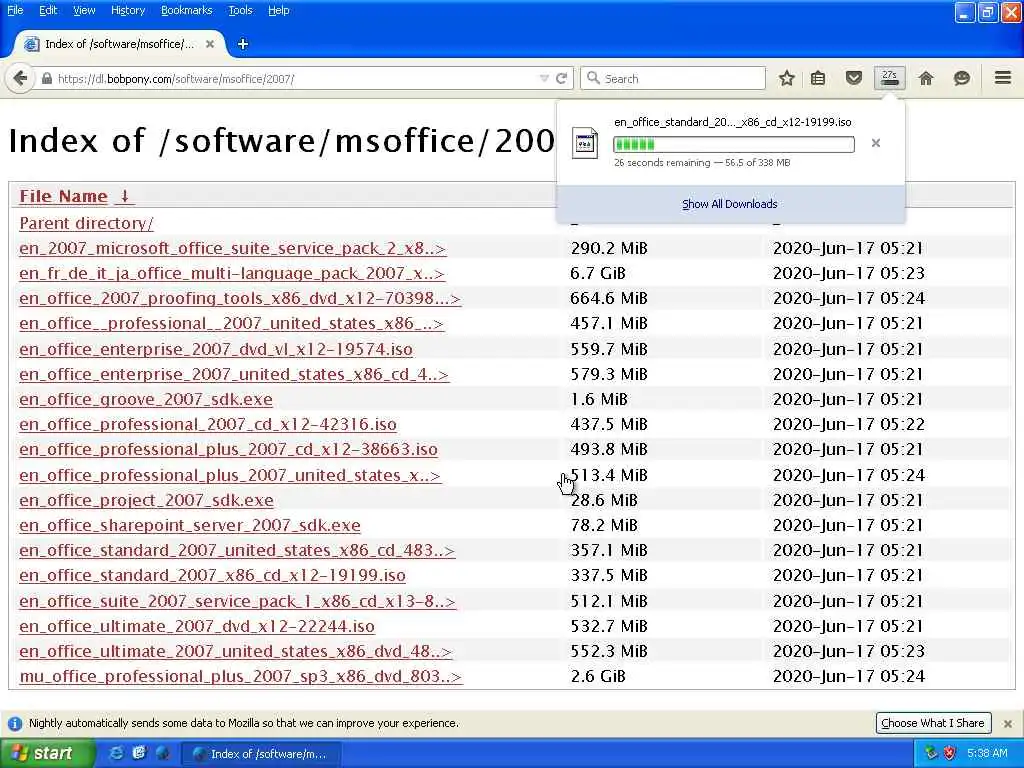1024x768 pixels.
Task: Sort by File Name column header
Action: click(x=63, y=196)
